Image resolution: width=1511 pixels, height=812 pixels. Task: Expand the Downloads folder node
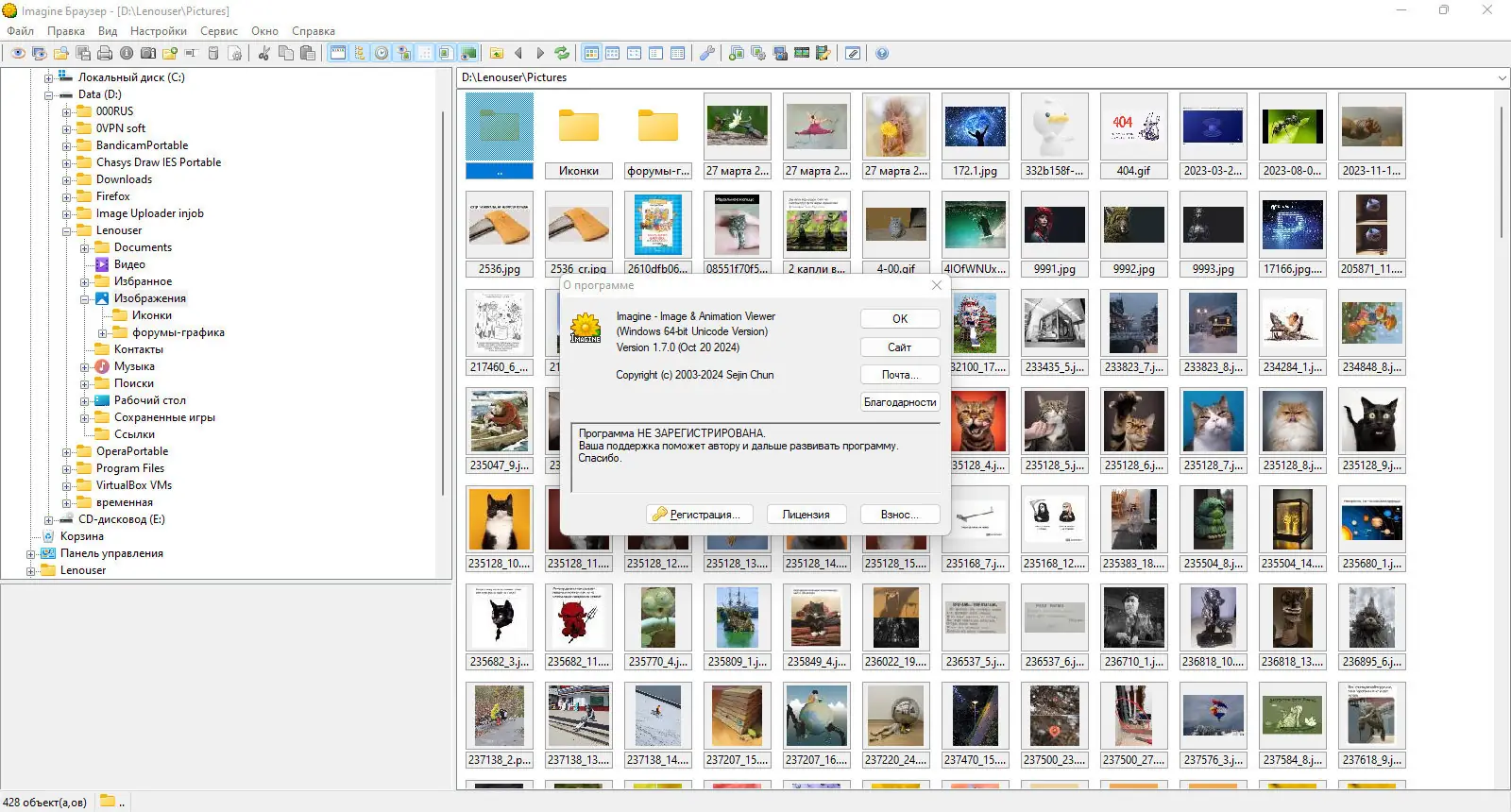[x=66, y=180]
